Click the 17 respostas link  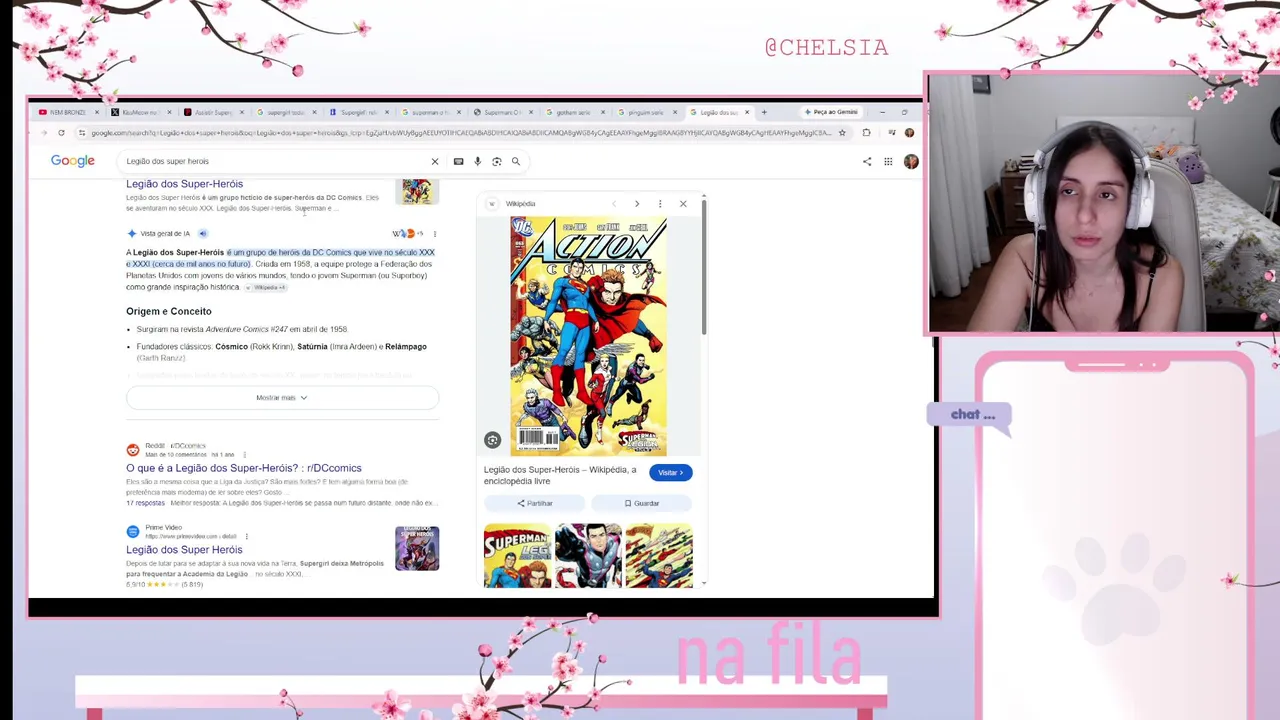(x=146, y=503)
